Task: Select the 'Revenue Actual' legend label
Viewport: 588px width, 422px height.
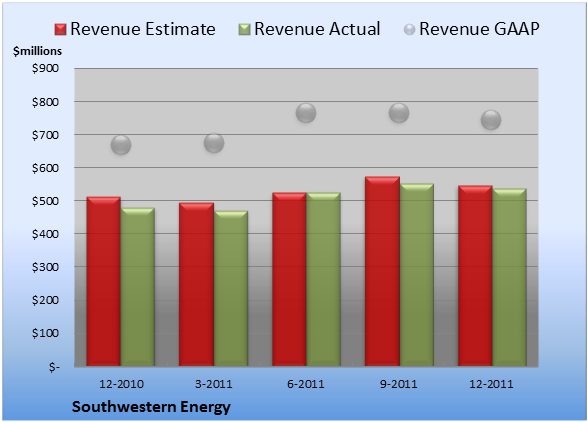Action: point(317,29)
